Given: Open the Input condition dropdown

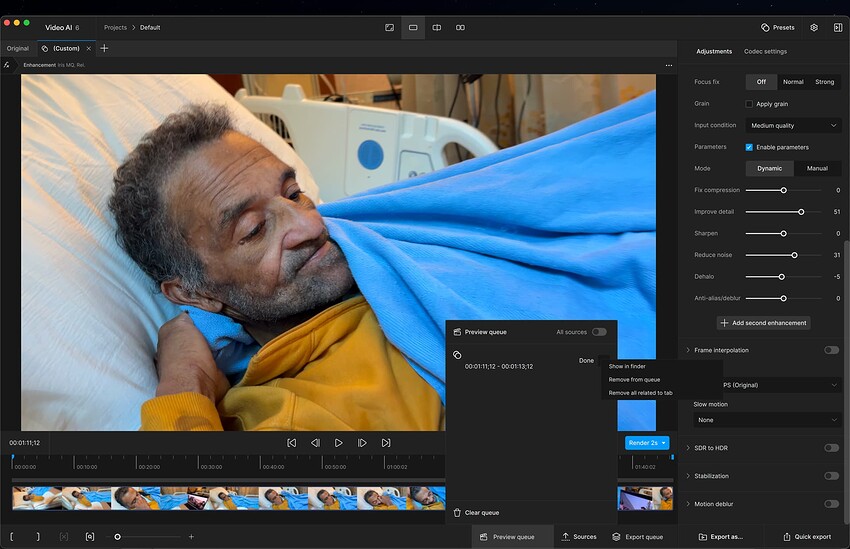Looking at the screenshot, I should (793, 126).
